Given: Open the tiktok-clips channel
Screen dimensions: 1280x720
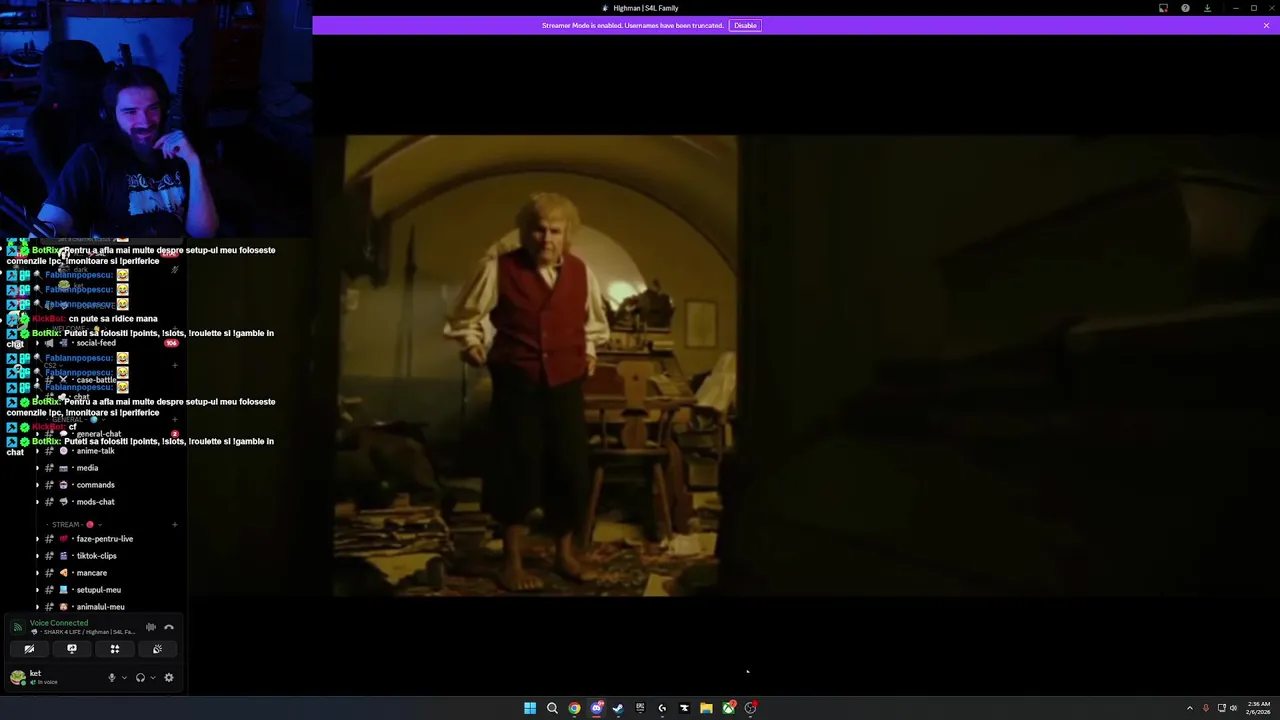Looking at the screenshot, I should pos(108,556).
